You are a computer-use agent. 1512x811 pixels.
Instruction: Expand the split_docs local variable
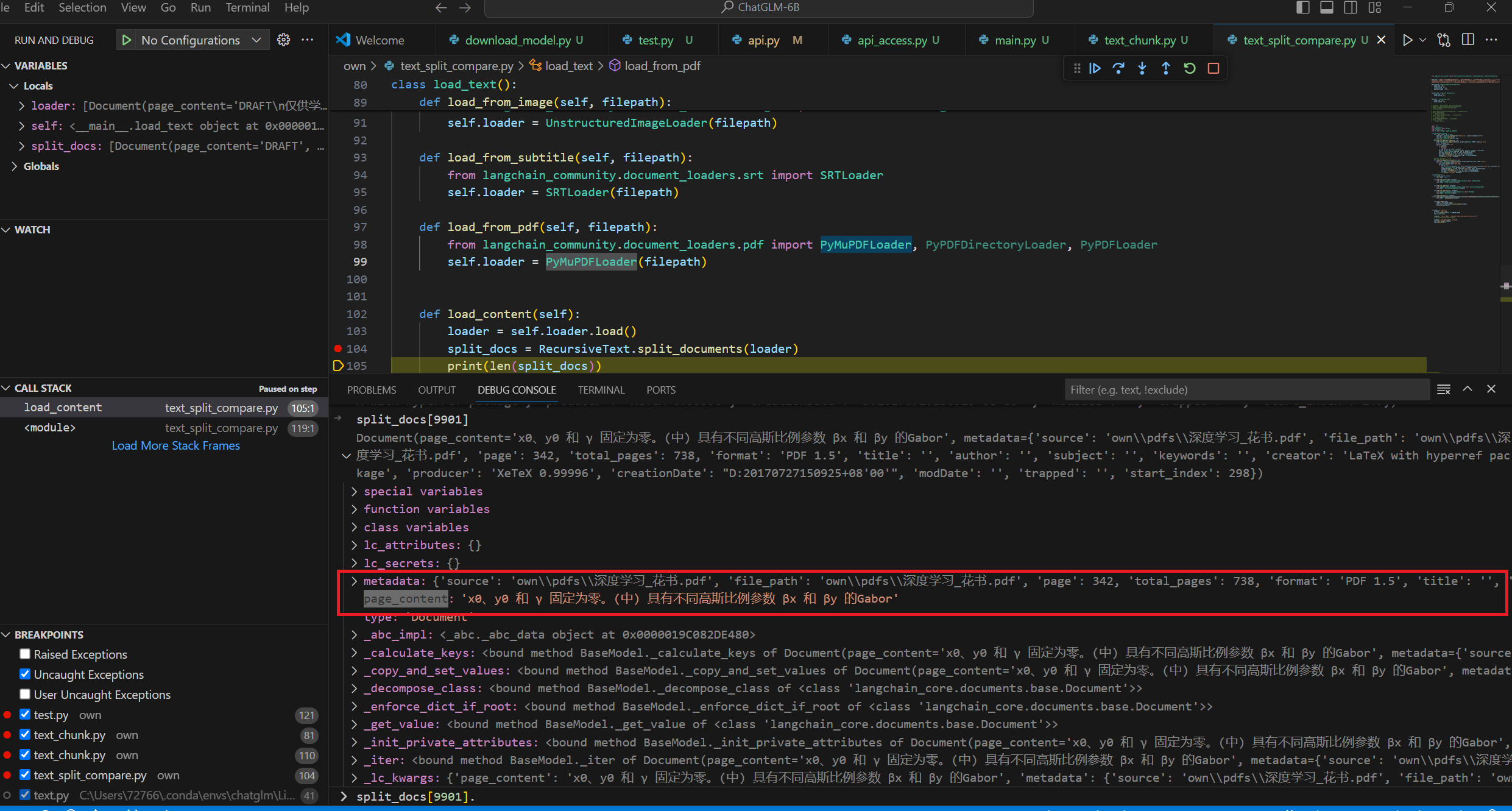tap(21, 146)
